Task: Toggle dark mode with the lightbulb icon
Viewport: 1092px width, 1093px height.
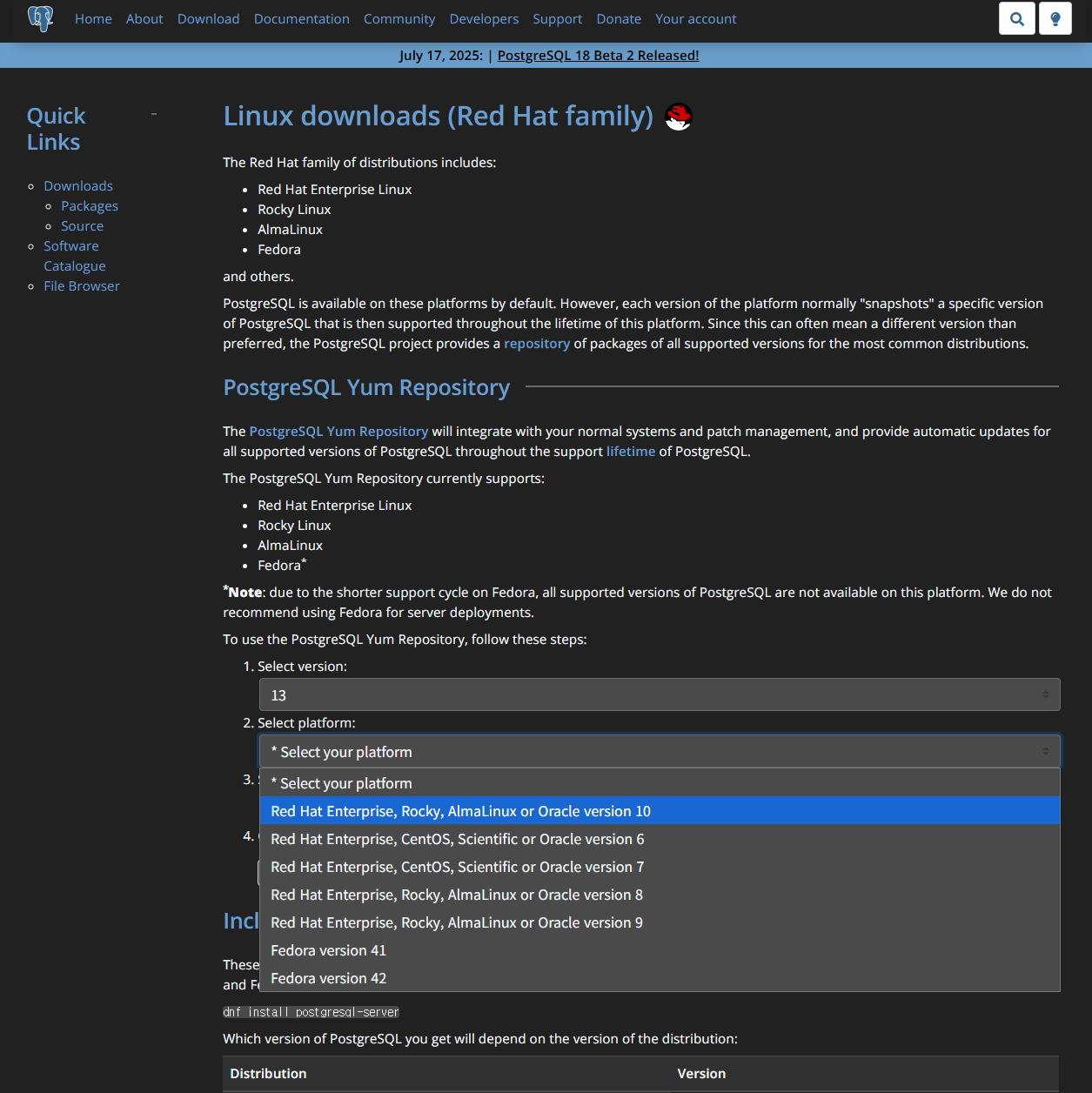Action: [x=1055, y=18]
